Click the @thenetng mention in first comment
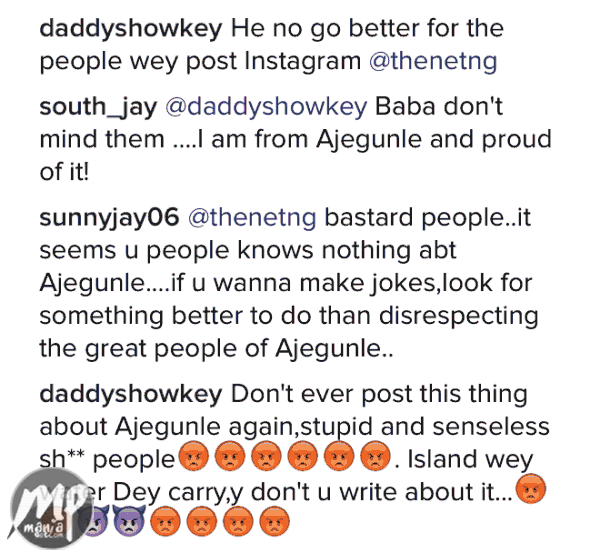 (433, 62)
